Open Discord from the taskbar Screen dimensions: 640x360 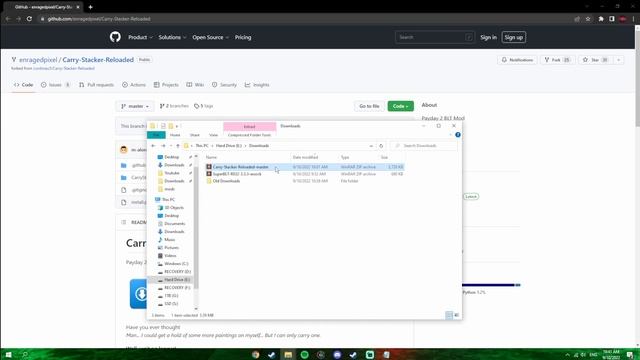point(337,354)
